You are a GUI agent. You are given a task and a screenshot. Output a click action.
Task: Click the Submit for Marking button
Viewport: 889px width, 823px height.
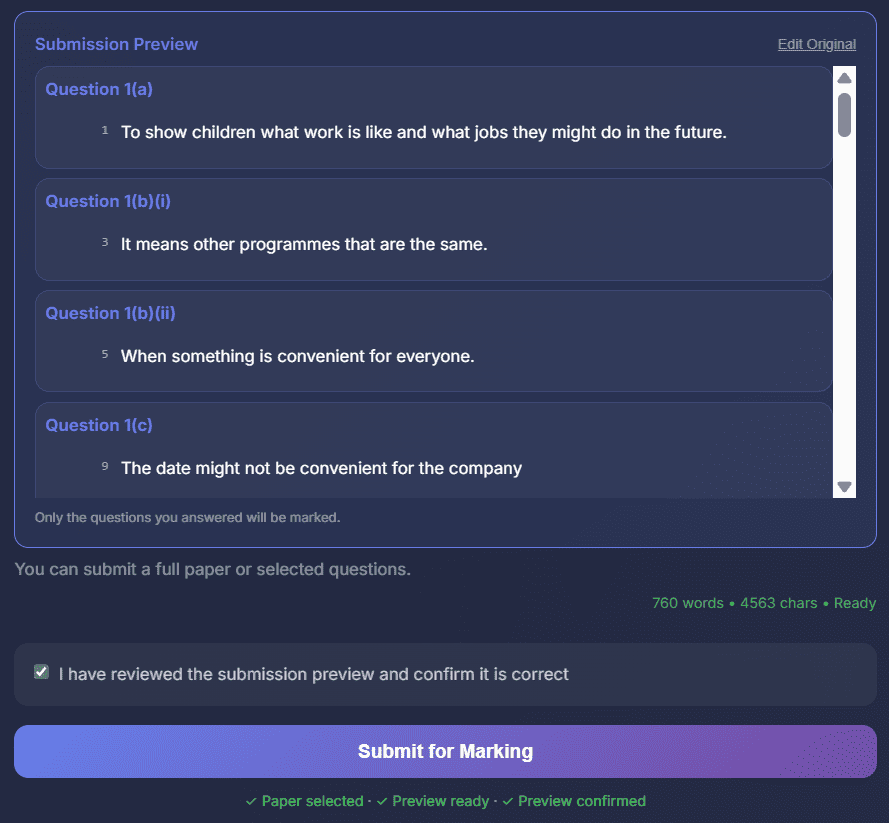pyautogui.click(x=445, y=751)
